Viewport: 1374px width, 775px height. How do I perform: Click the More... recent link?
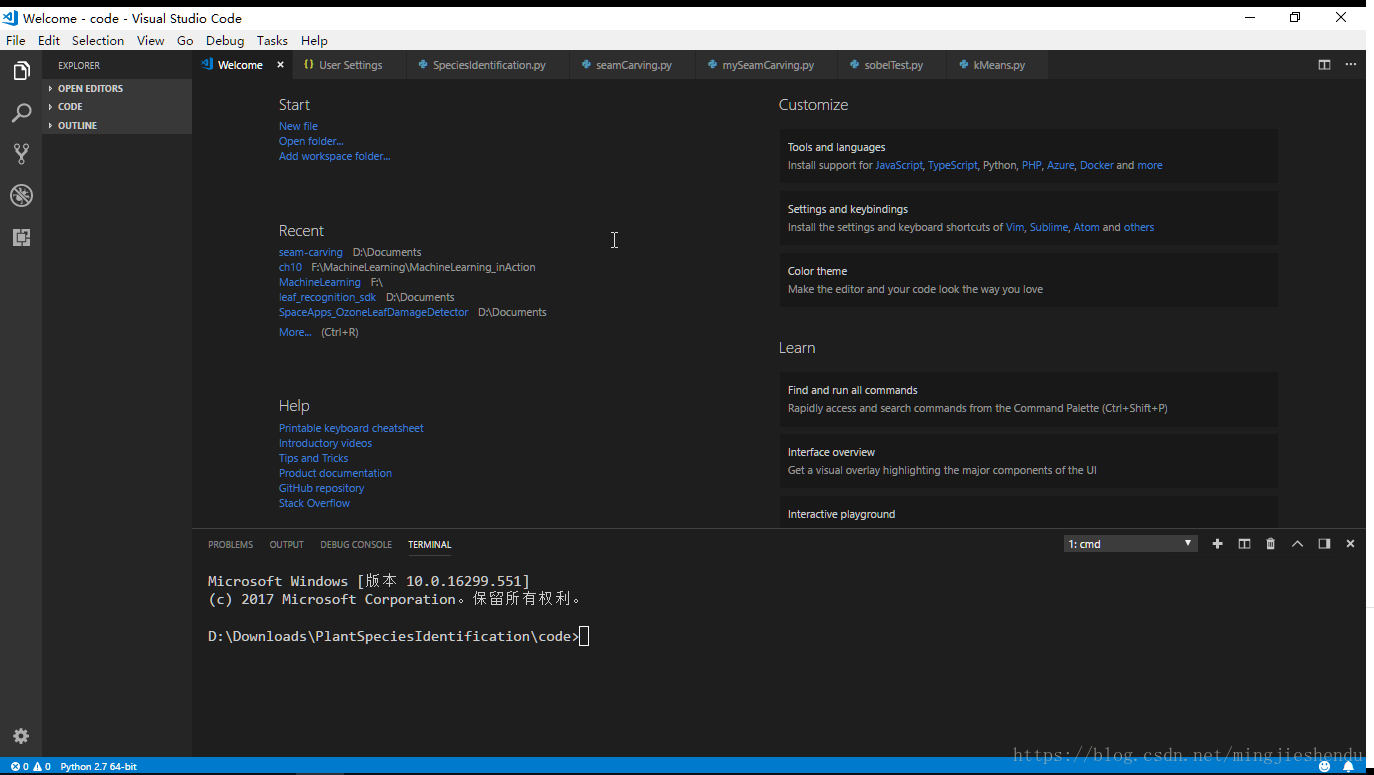(295, 332)
